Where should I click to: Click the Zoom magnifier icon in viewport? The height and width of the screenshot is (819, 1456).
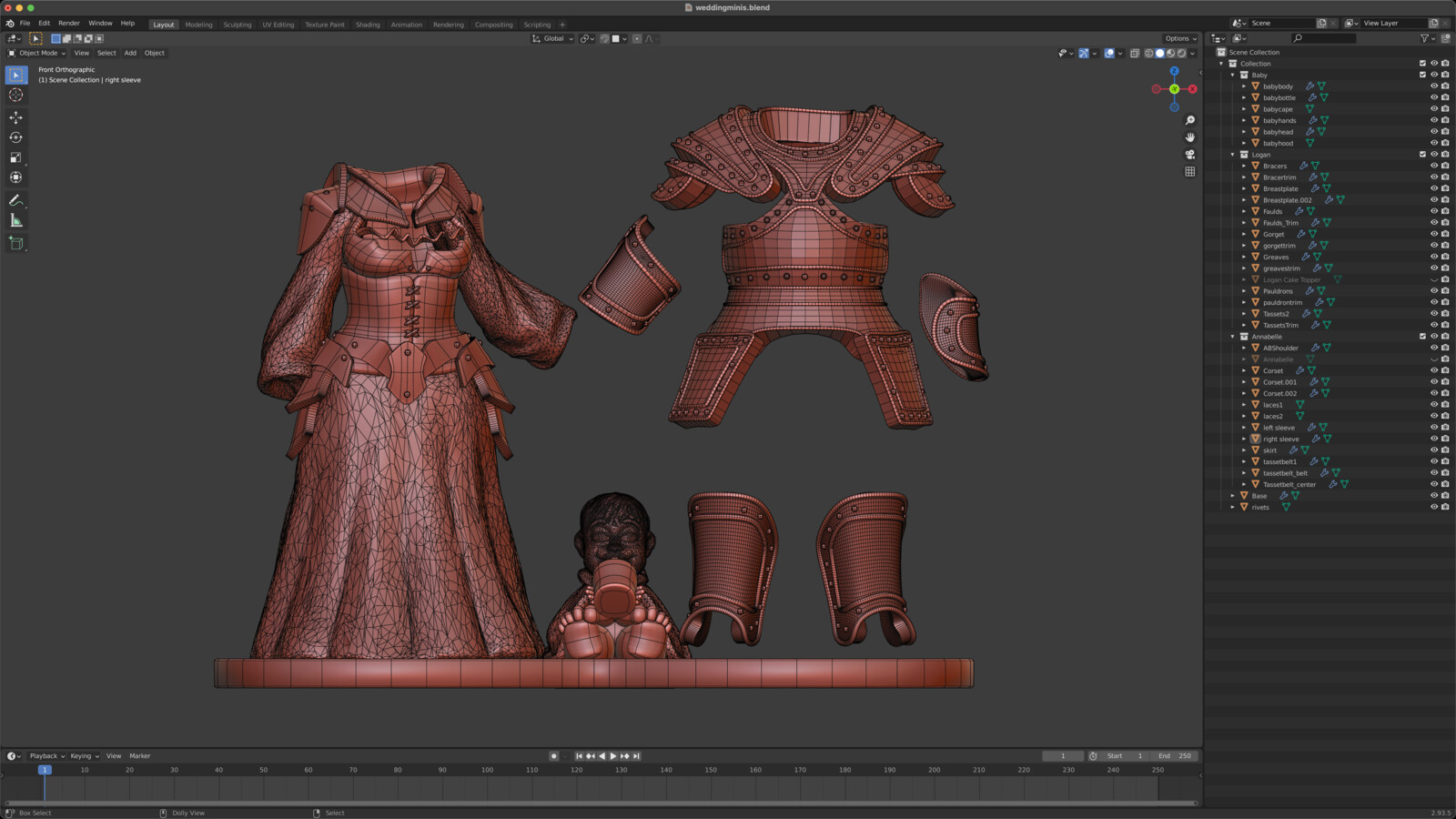(1190, 119)
